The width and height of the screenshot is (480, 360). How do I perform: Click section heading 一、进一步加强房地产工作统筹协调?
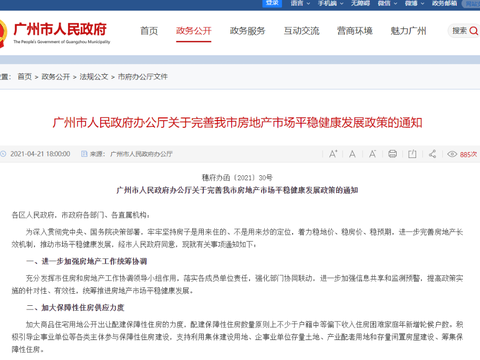87,261
